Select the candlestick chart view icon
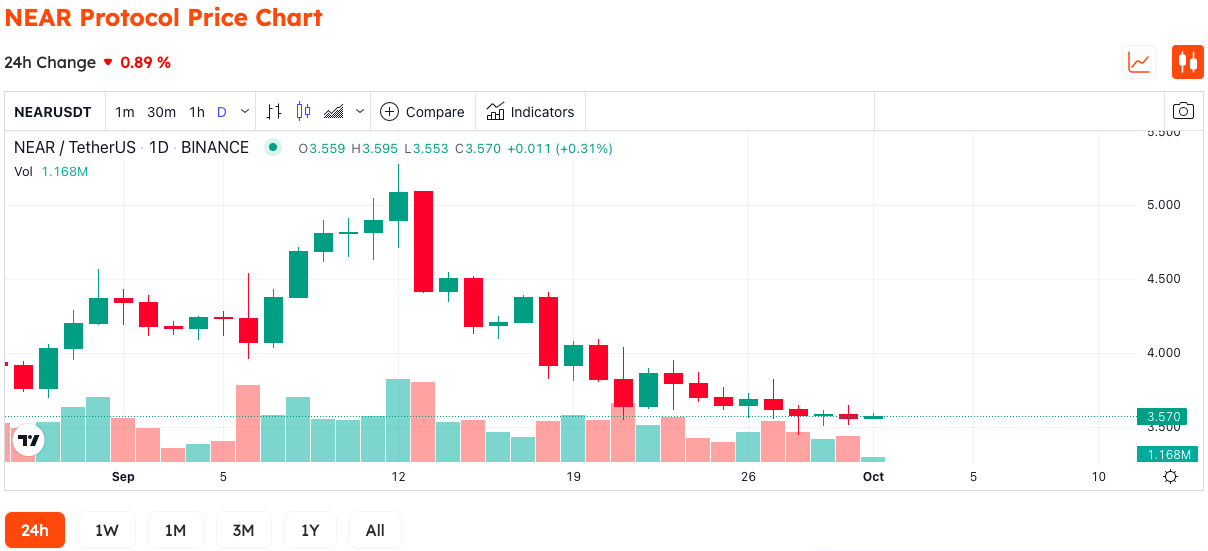This screenshot has height=551, width=1208. coord(1187,62)
